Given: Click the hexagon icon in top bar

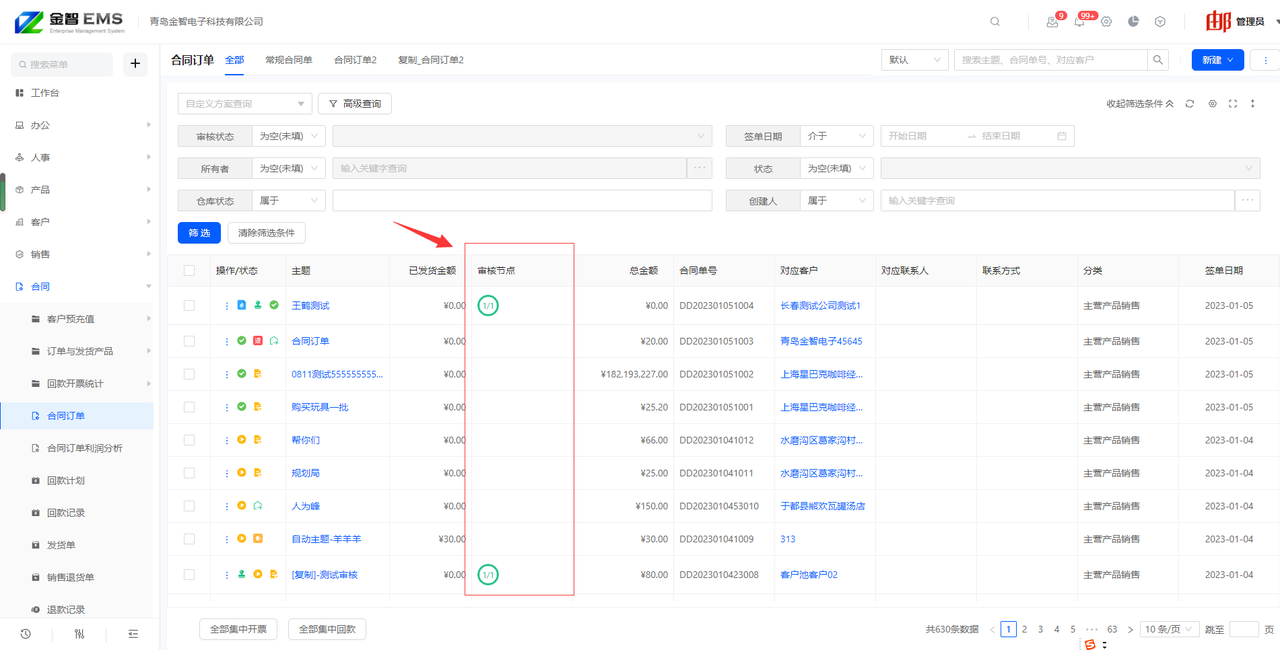Looking at the screenshot, I should [x=1160, y=21].
